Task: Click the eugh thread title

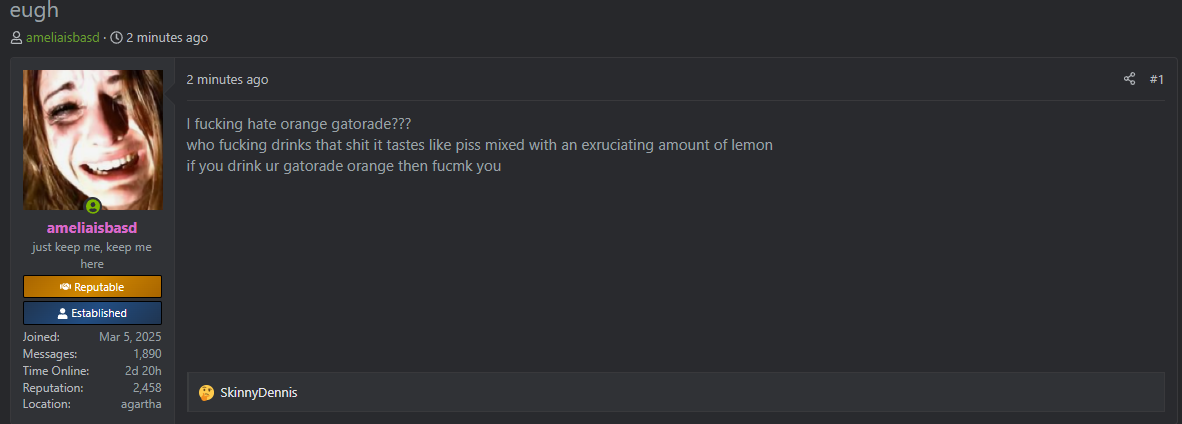Action: click(33, 9)
